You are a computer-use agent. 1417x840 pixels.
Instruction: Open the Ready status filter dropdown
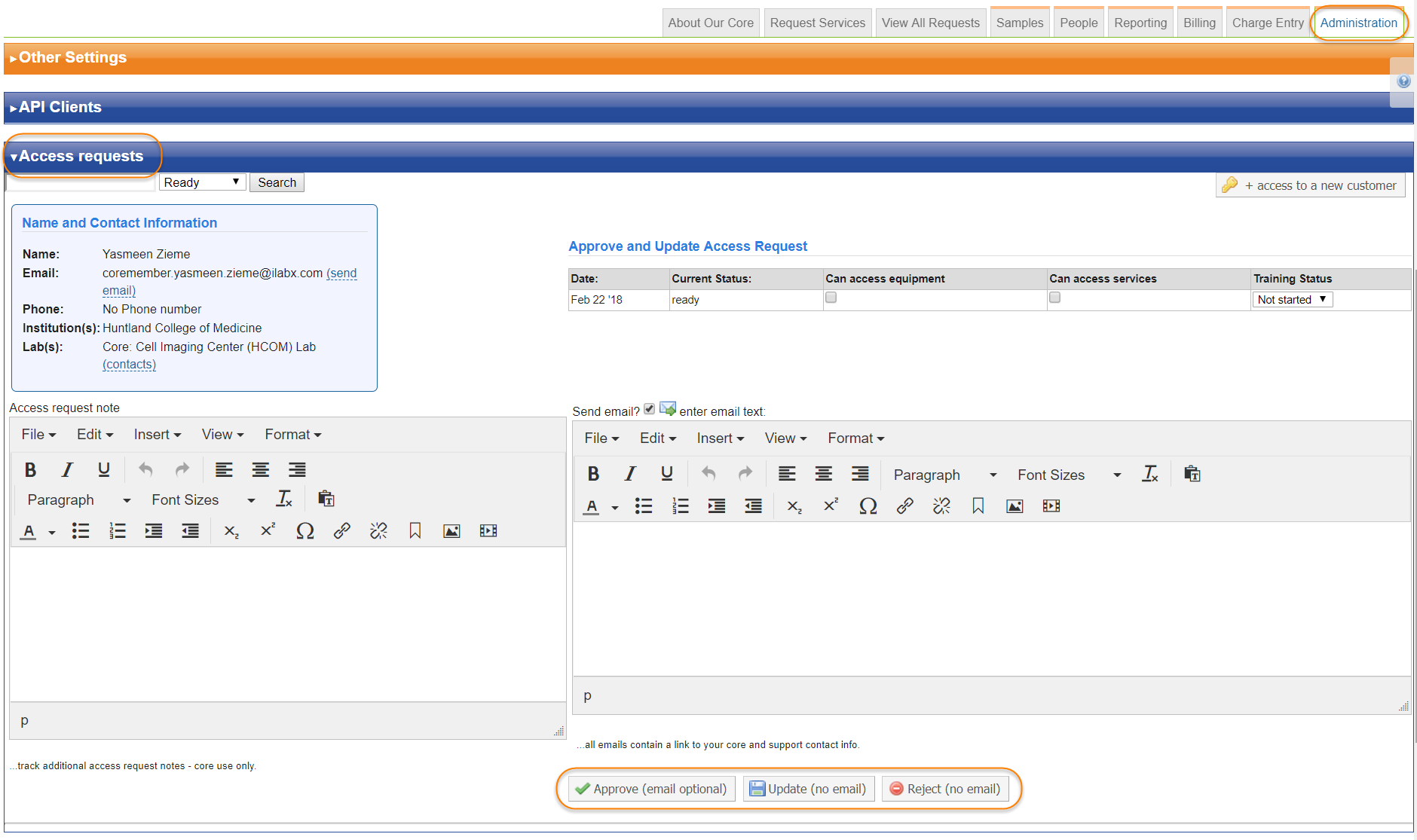click(202, 182)
